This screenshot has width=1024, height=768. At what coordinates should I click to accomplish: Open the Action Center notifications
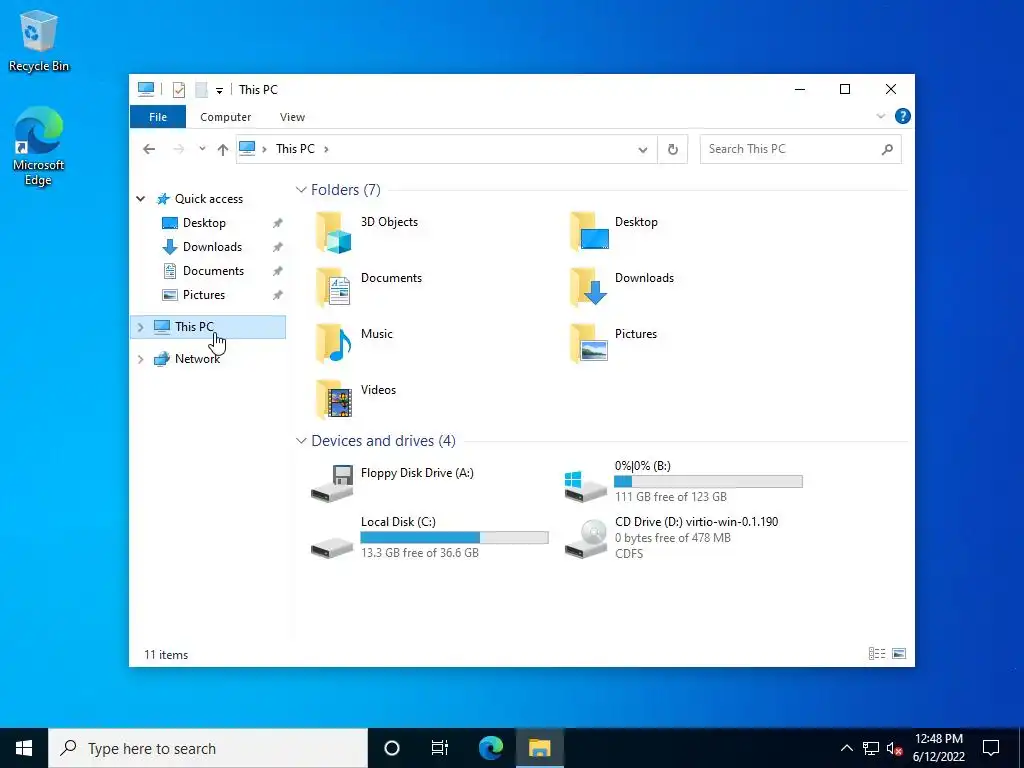pyautogui.click(x=991, y=748)
